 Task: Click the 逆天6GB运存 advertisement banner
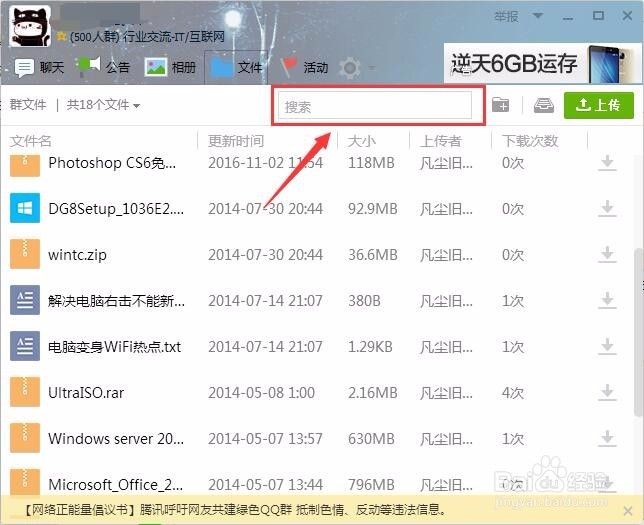click(x=542, y=64)
